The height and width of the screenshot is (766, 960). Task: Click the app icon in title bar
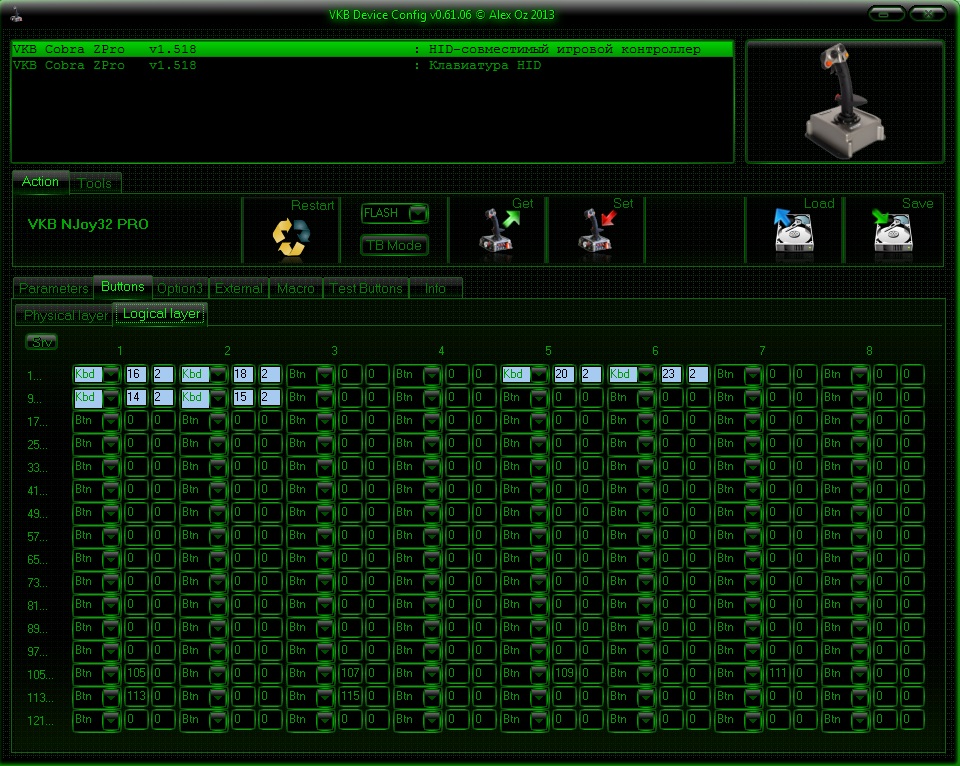(17, 15)
